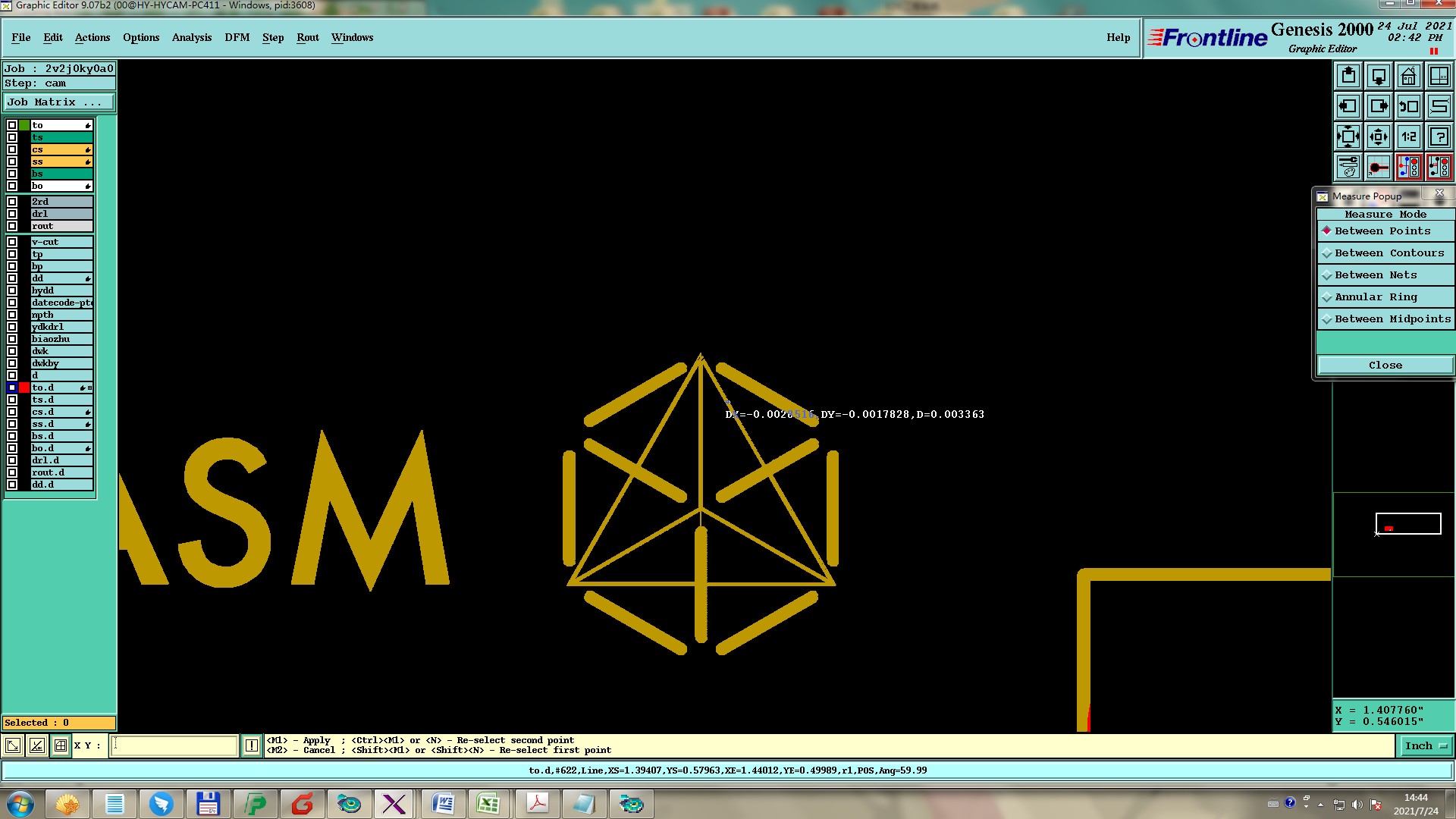This screenshot has width=1456, height=819.
Task: Open the wrench and palette tools icon
Action: (x=1348, y=167)
